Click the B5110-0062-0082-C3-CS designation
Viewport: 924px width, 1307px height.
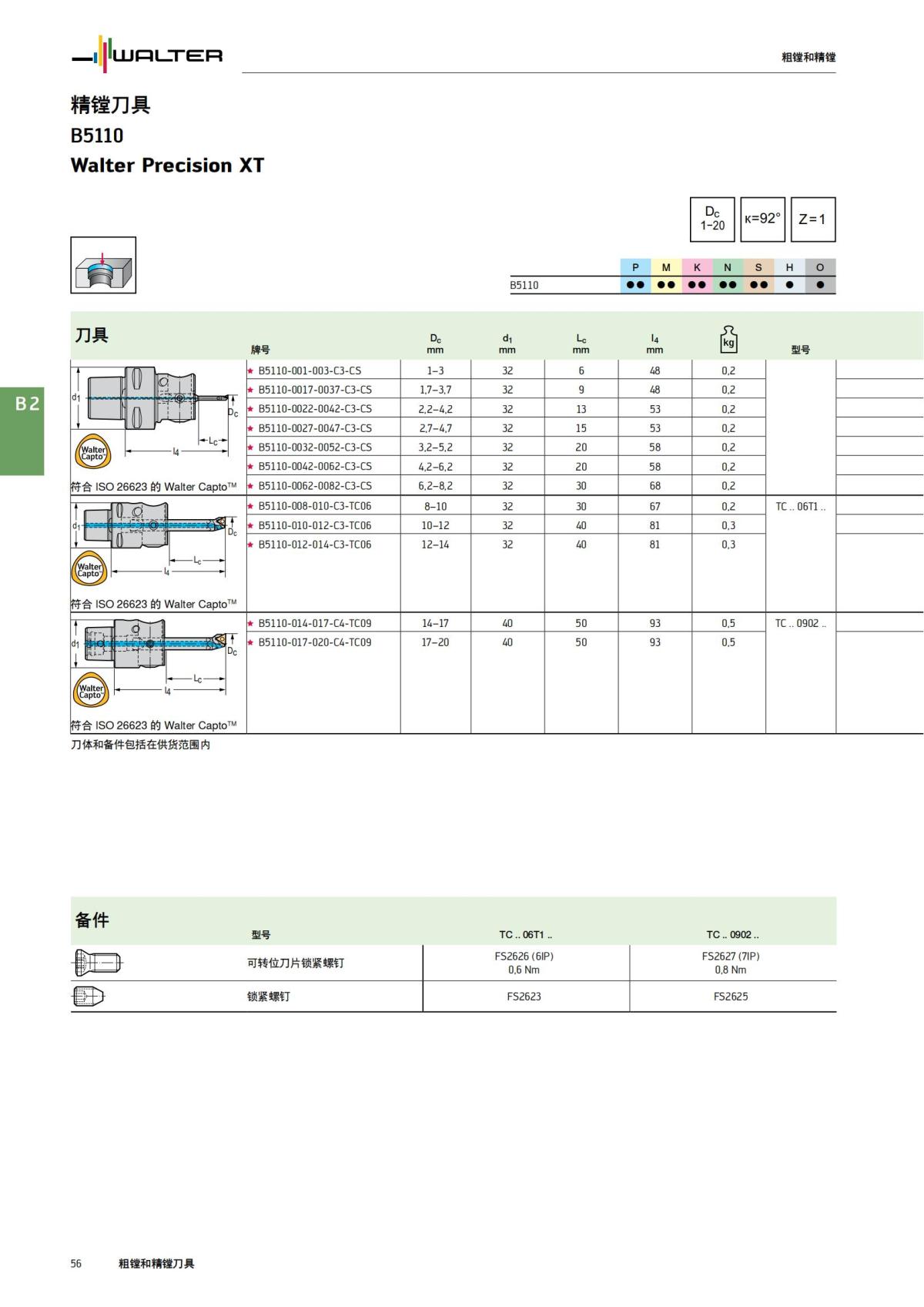(315, 486)
